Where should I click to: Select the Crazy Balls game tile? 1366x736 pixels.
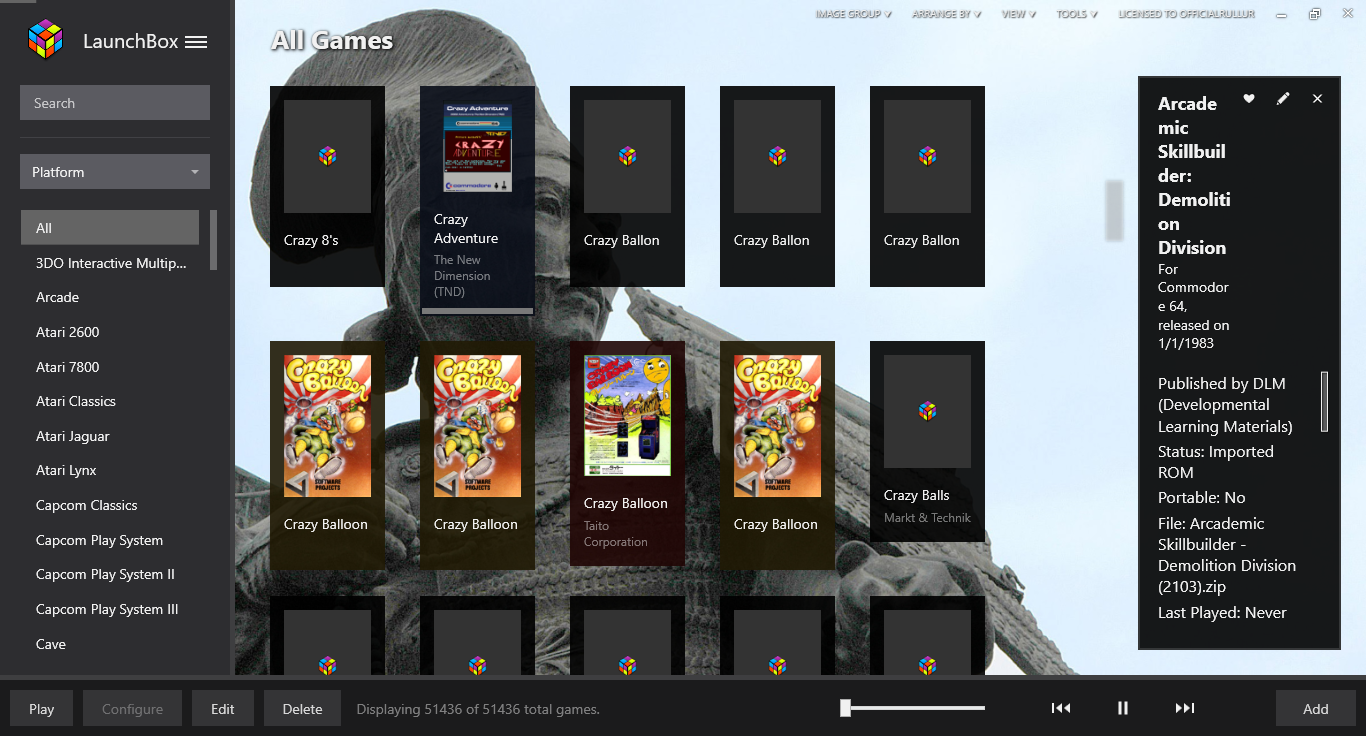coord(927,441)
